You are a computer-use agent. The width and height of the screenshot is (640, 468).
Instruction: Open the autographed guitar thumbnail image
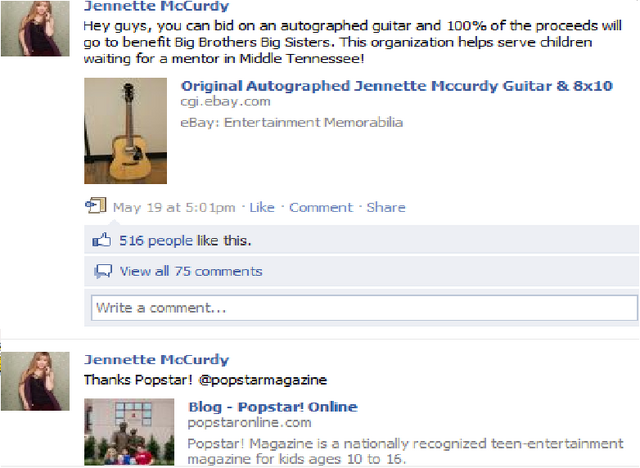pos(125,131)
